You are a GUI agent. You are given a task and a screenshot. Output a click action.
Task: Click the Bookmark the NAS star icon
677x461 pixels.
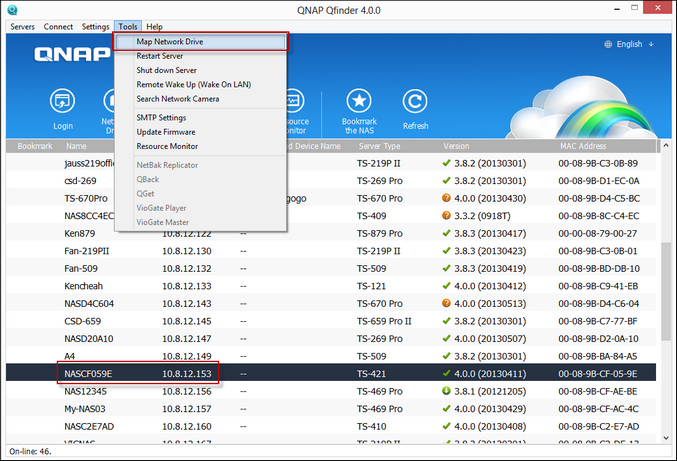point(361,102)
